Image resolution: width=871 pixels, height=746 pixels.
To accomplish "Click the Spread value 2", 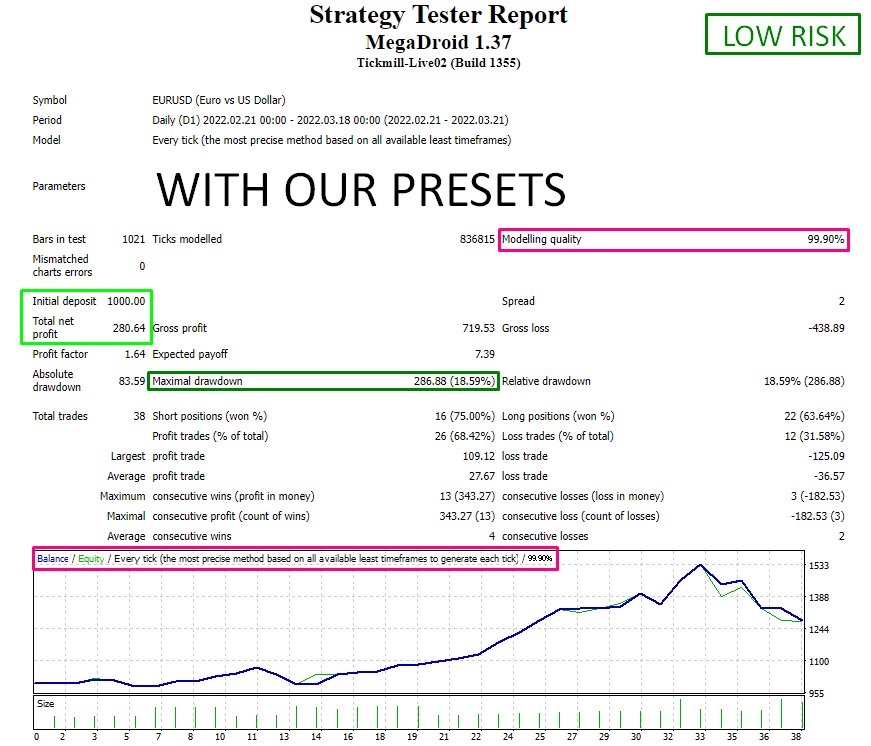I will [x=842, y=301].
